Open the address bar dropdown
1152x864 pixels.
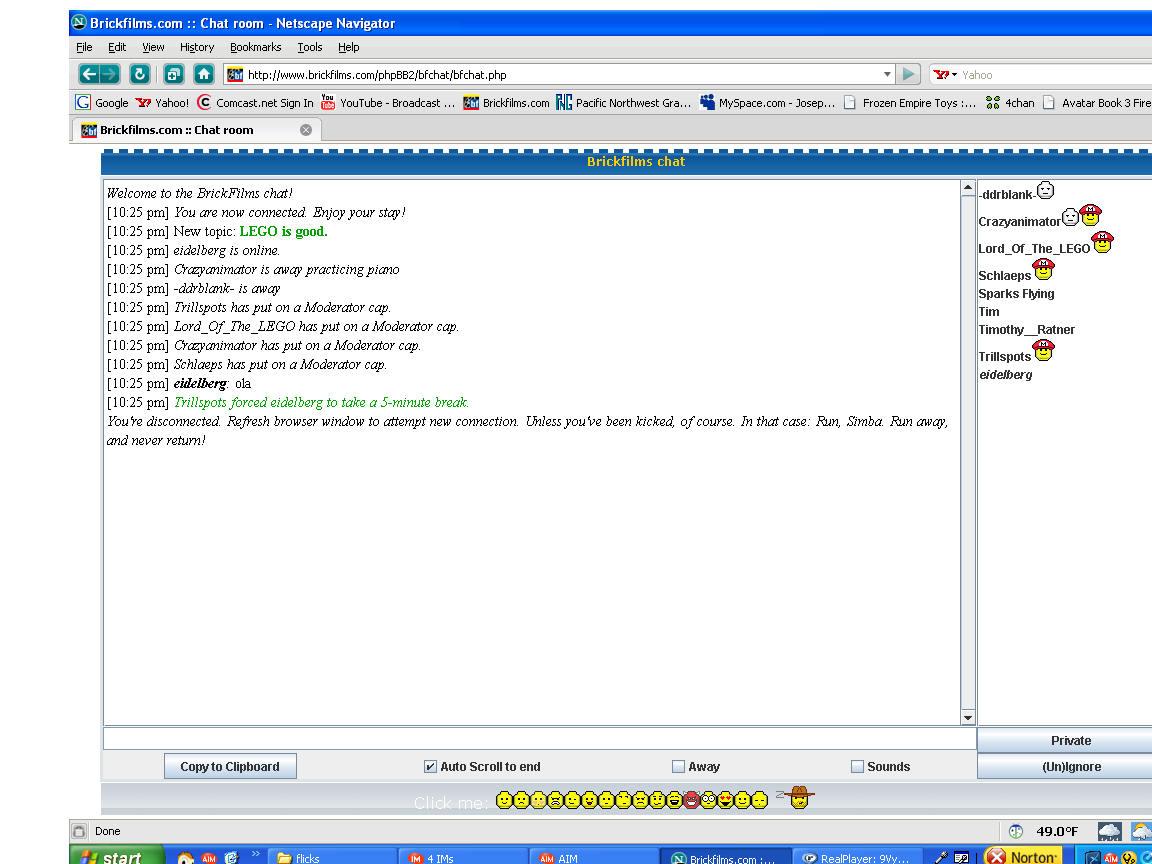886,74
